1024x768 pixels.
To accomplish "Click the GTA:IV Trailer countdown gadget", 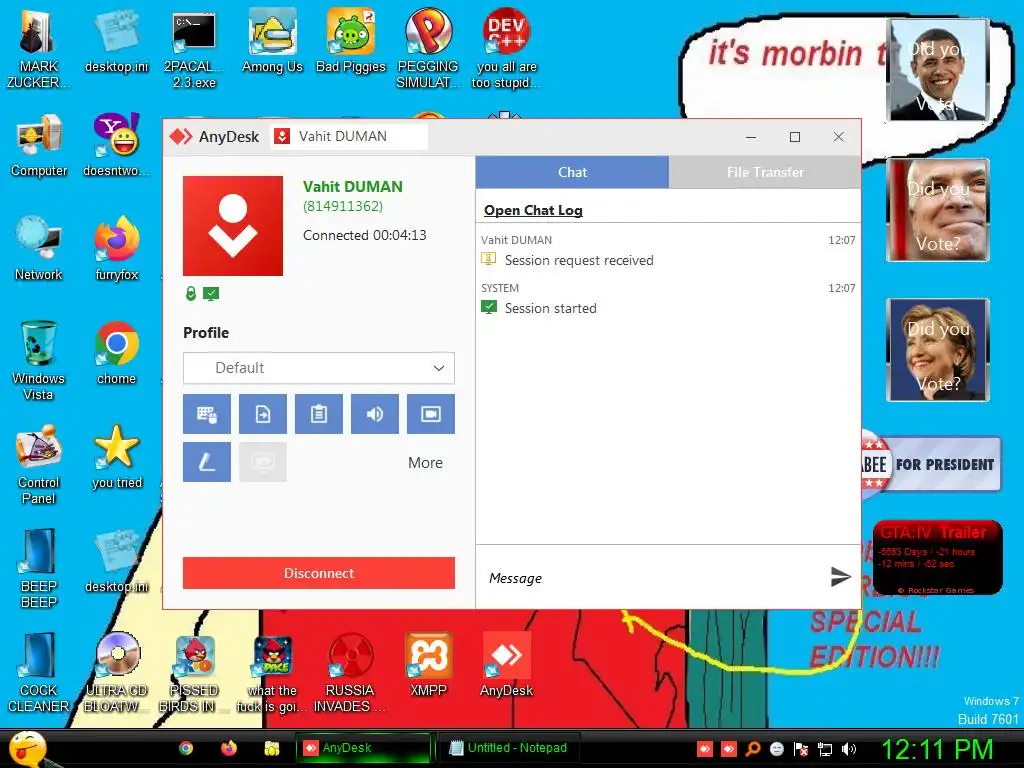I will (x=937, y=557).
